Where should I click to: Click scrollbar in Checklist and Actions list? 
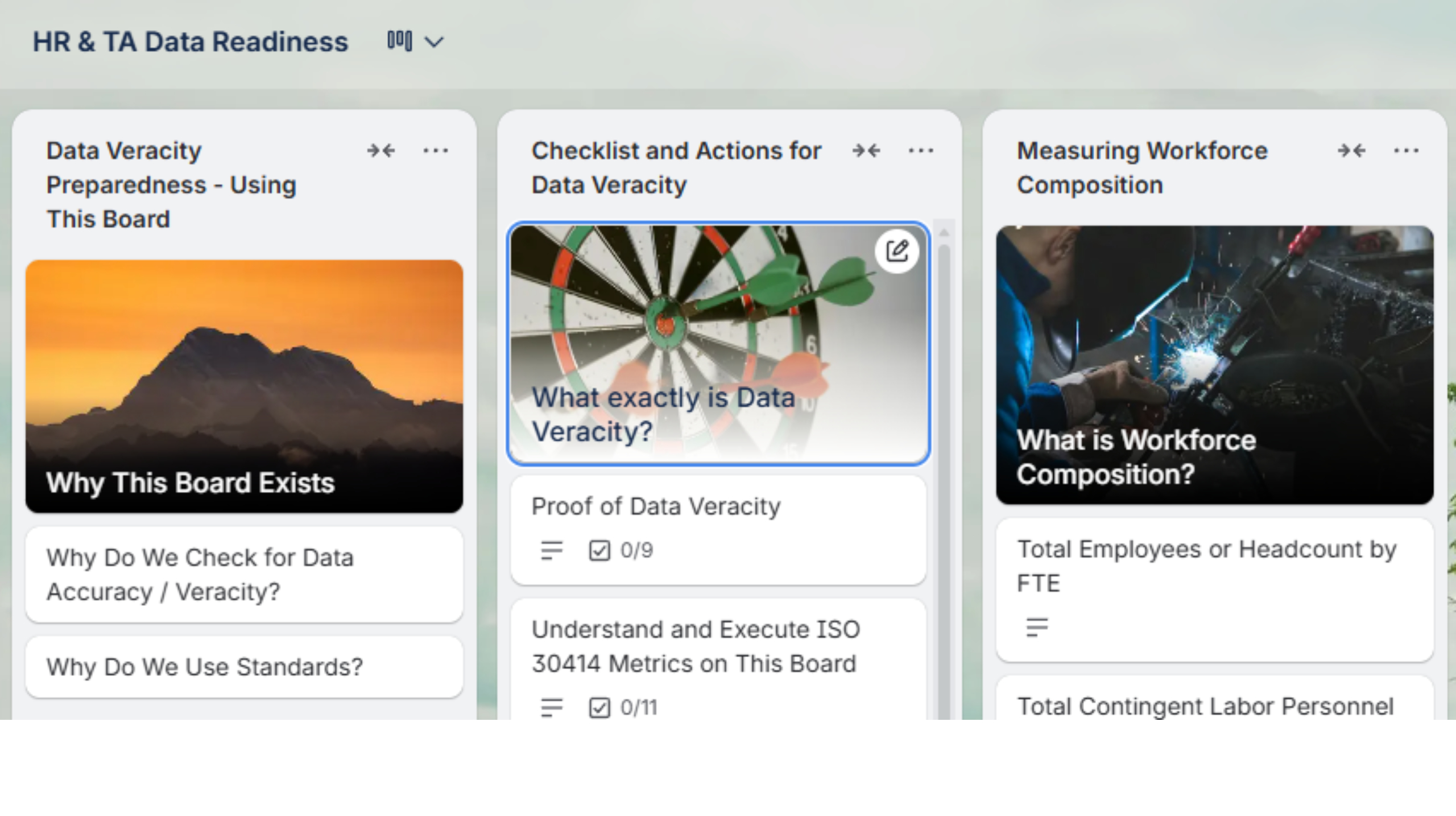[944, 455]
